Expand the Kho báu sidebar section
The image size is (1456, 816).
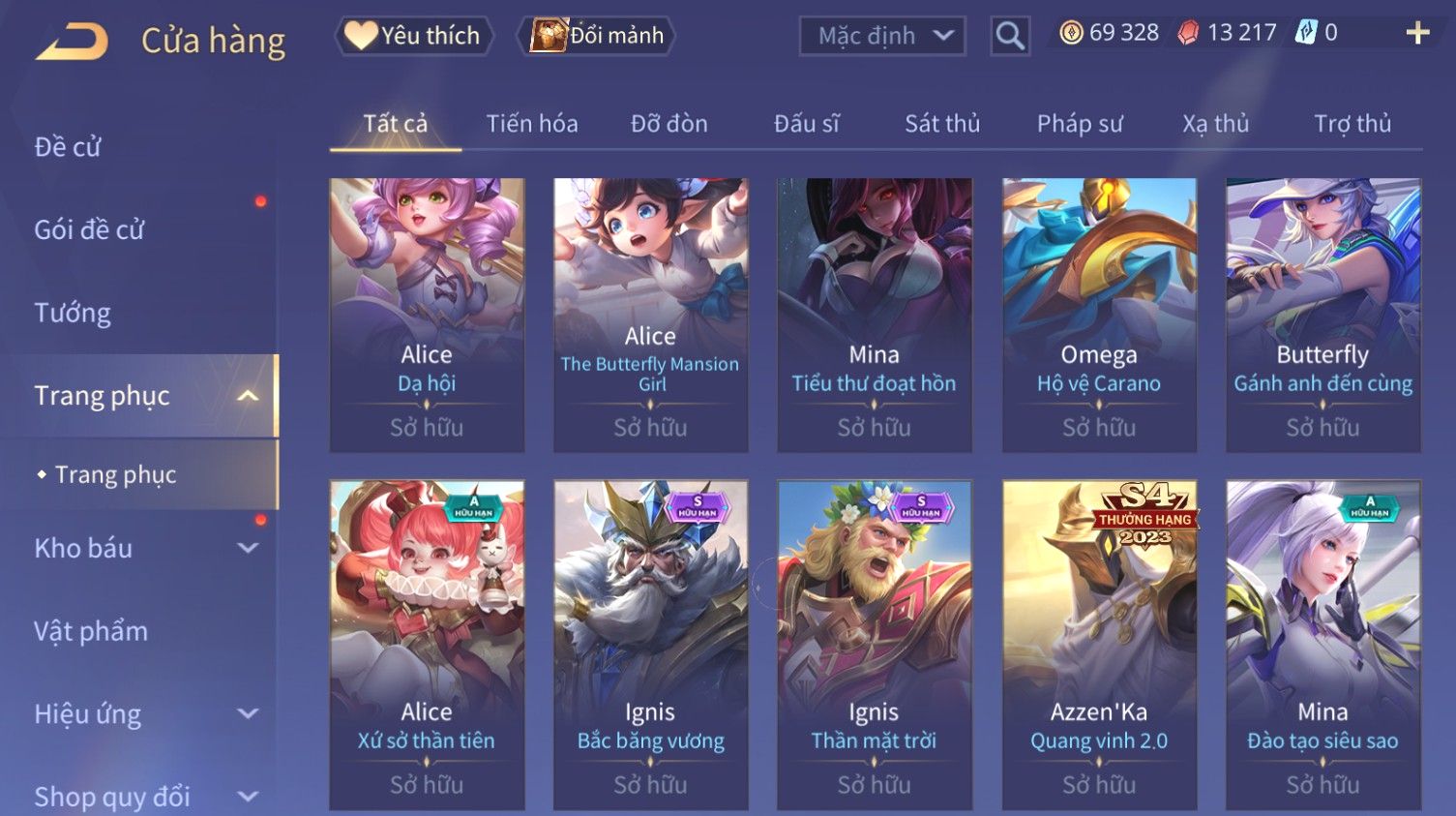249,548
